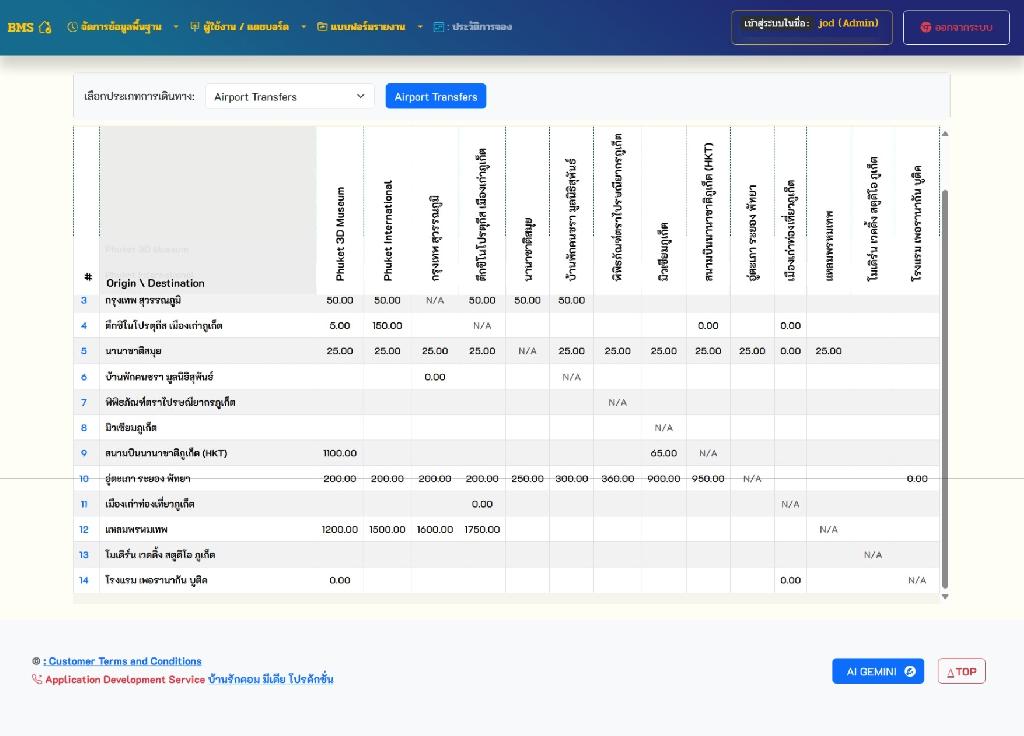Click the Gemini icon on AI GEMINI button

tap(910, 671)
